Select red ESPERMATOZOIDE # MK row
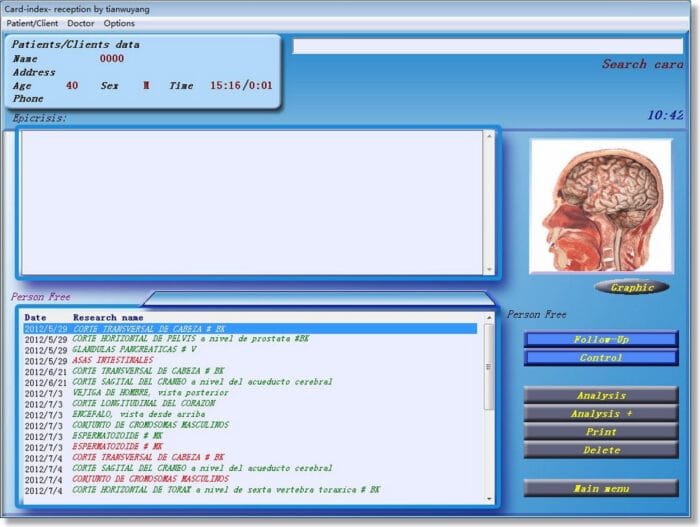700x527 pixels. [250, 447]
